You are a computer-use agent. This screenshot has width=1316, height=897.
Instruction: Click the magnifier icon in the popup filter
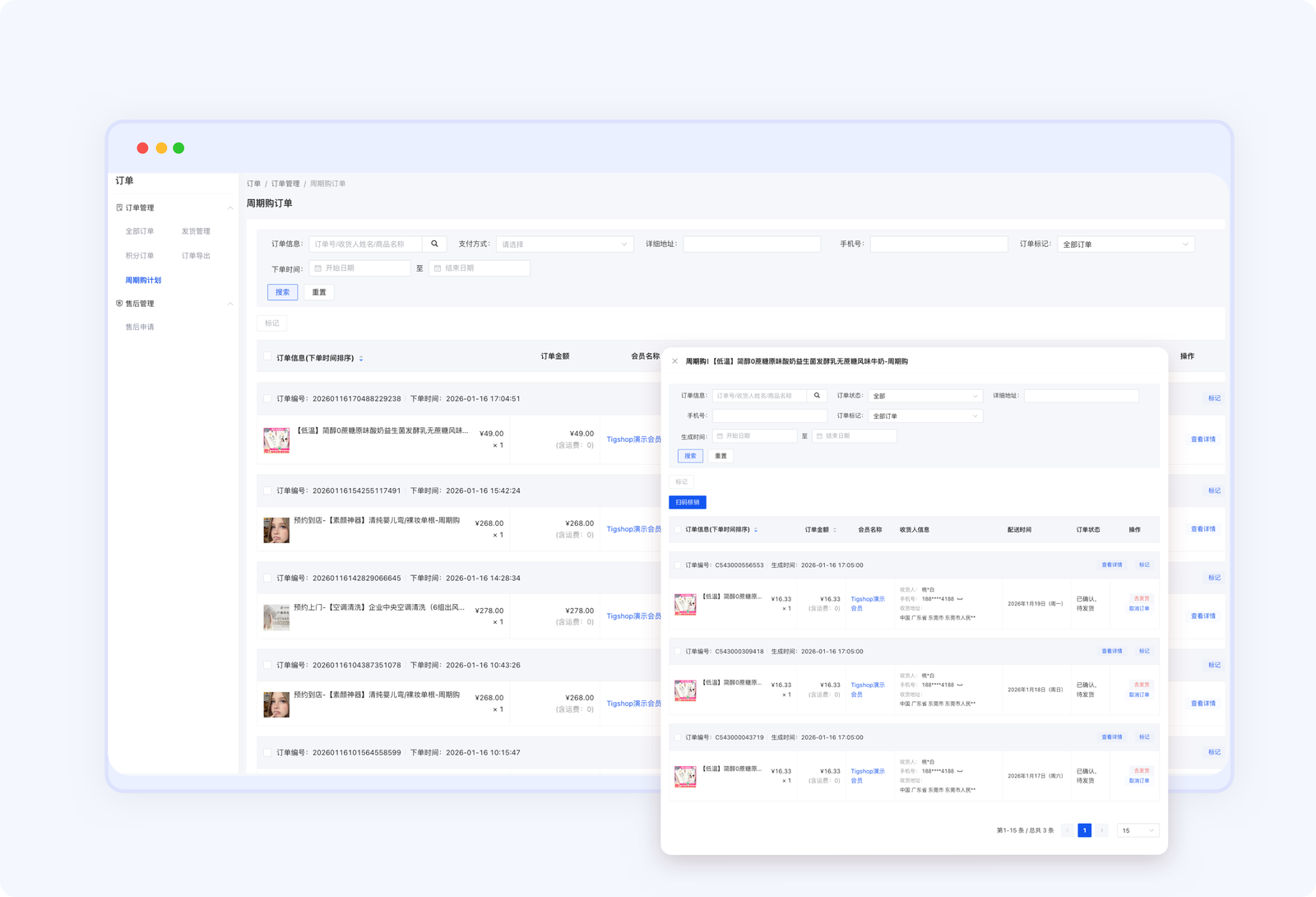click(x=817, y=396)
